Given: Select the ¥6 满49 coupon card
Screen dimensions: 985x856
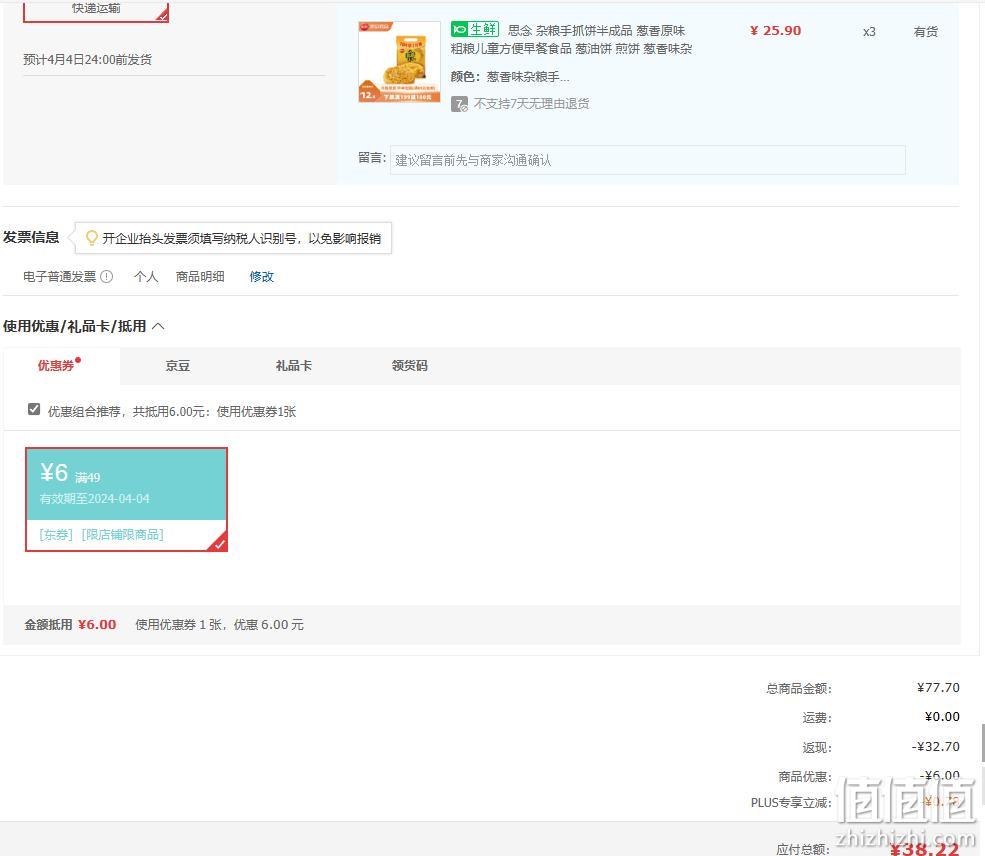Looking at the screenshot, I should coord(126,499).
